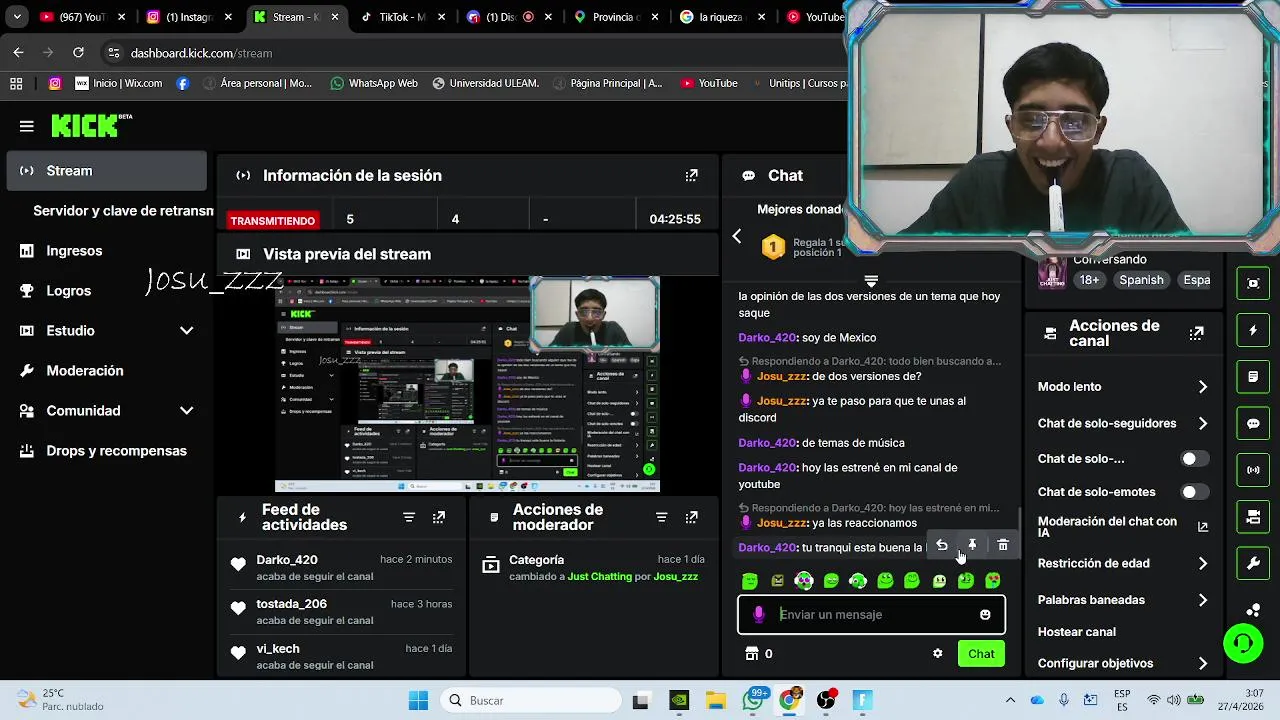The height and width of the screenshot is (720, 1280).
Task: Select the document note icon in right toolbar
Action: pyautogui.click(x=1253, y=377)
